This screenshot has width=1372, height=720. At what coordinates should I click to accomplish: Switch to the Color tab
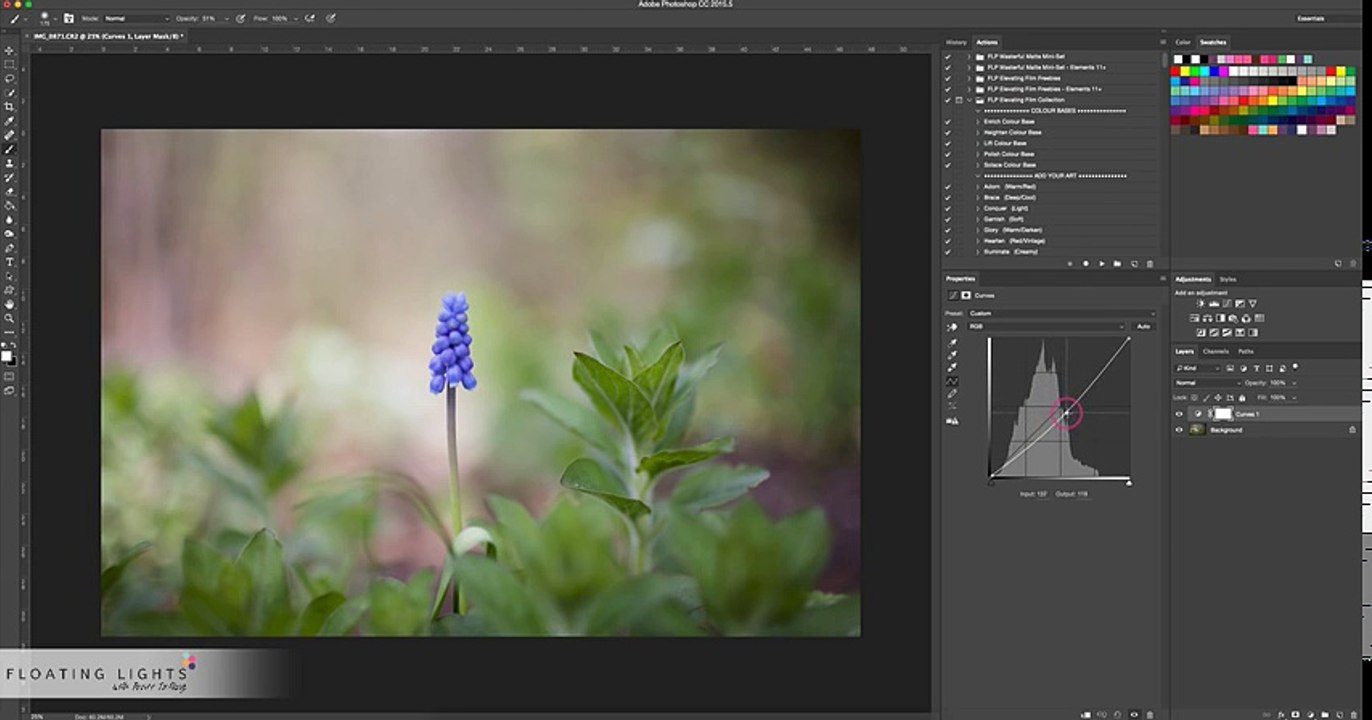1183,42
